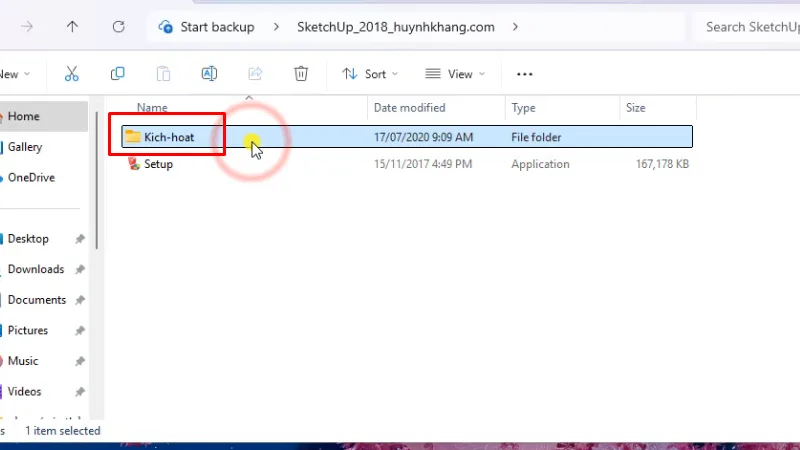Click the SketchUp_2018_huynhkhang.com breadcrumb
The height and width of the screenshot is (450, 800).
(x=395, y=27)
